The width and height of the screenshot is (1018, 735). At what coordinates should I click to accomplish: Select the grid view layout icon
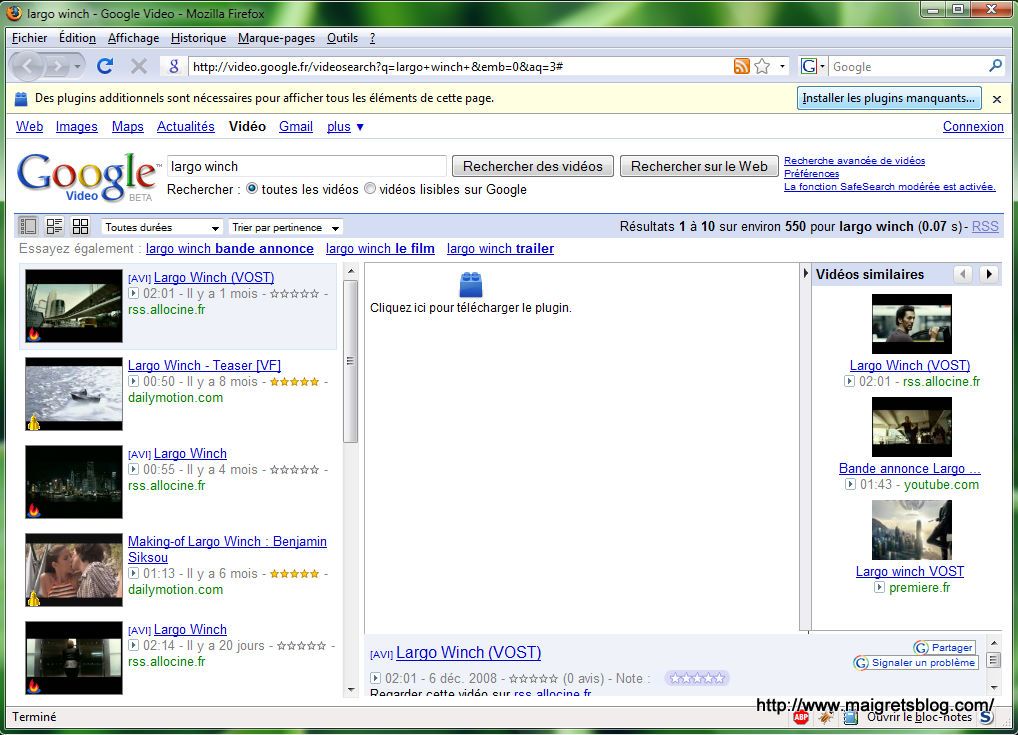(80, 226)
